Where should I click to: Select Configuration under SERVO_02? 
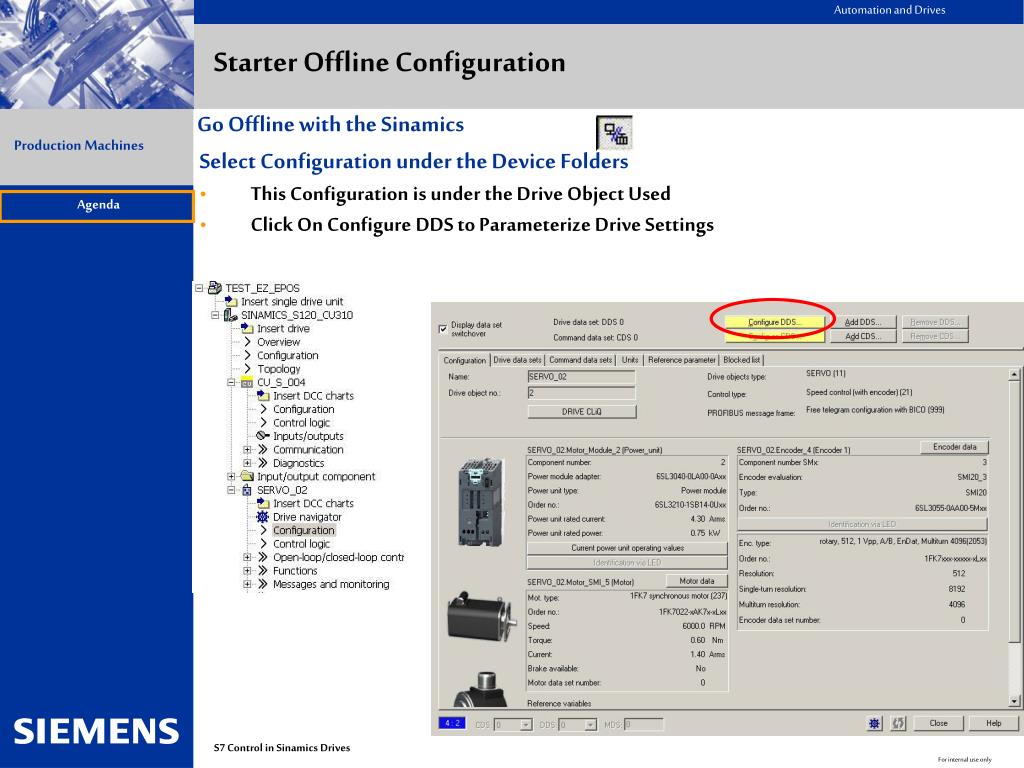tap(304, 530)
